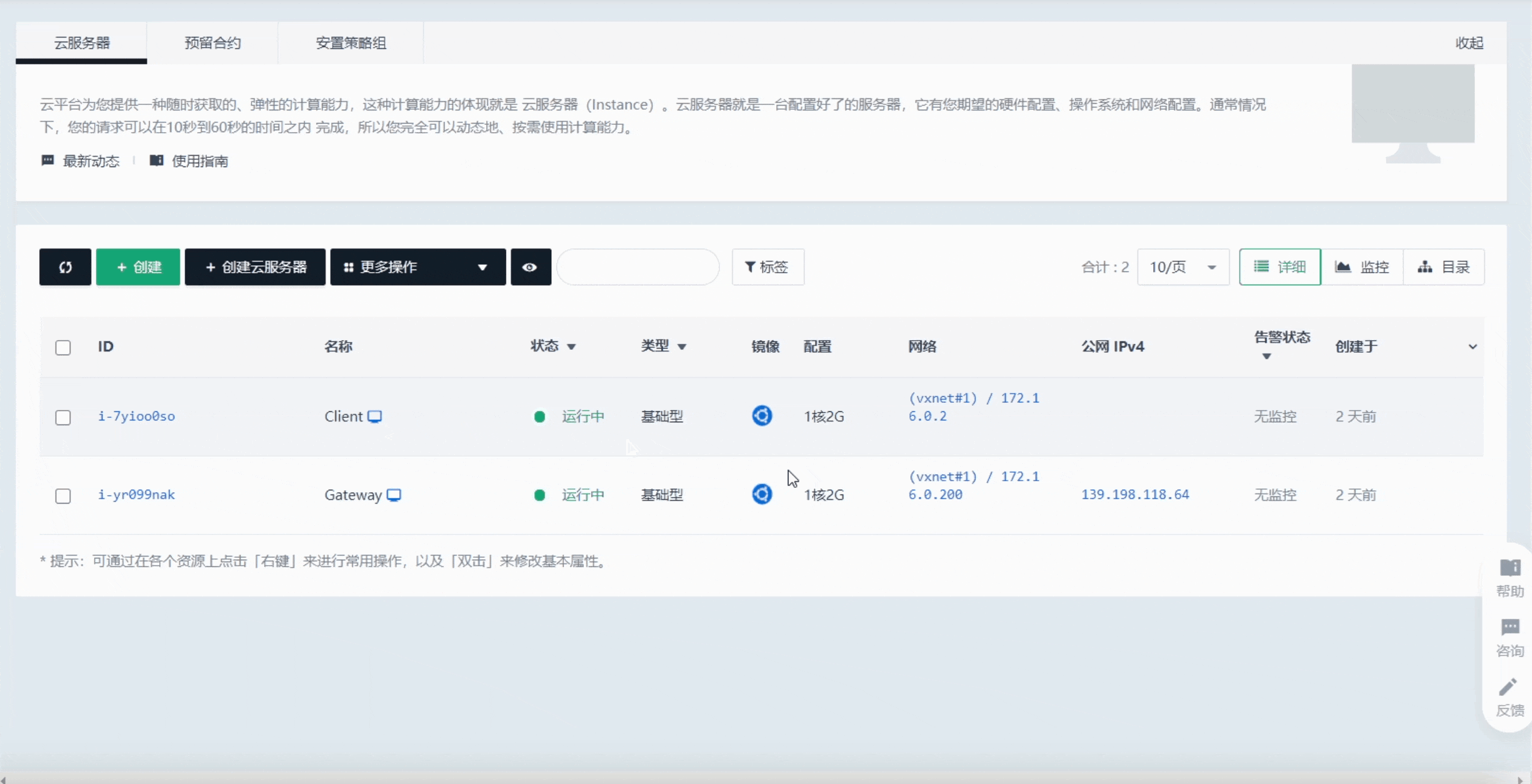Viewport: 1532px width, 784px height.
Task: Switch to 目录 directory view
Action: 1444,267
